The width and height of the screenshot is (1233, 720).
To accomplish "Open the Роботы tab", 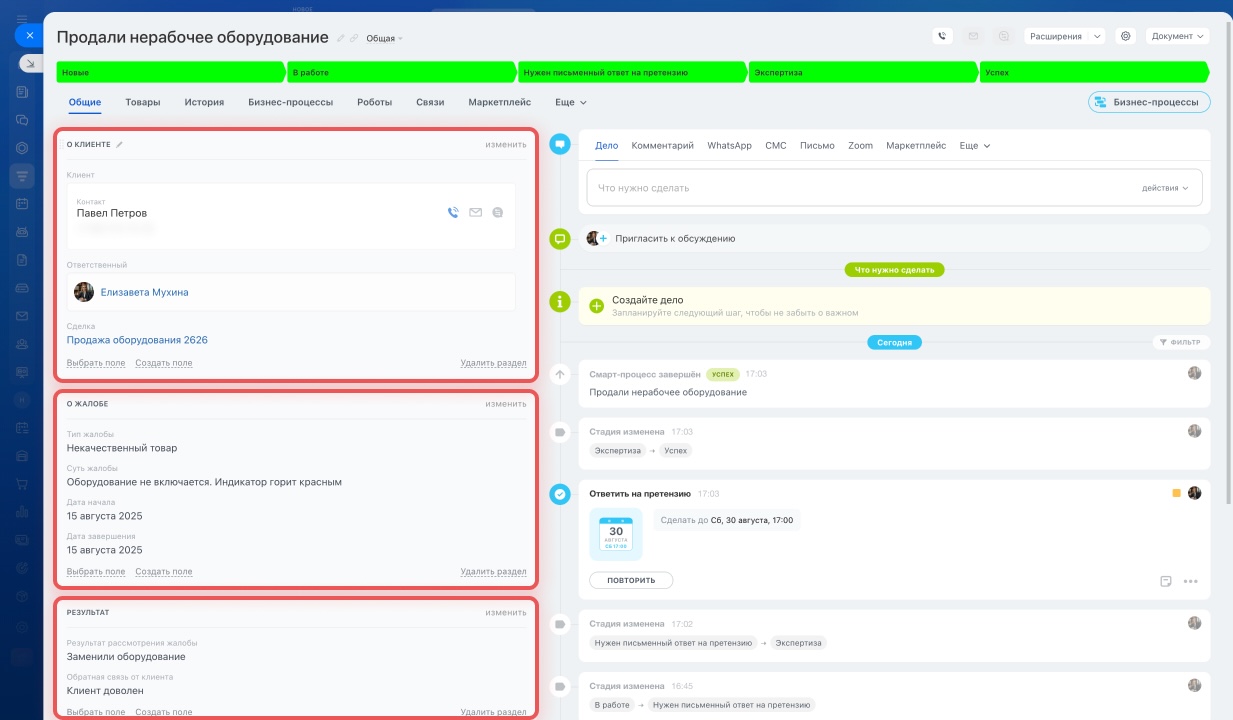I will coord(374,102).
